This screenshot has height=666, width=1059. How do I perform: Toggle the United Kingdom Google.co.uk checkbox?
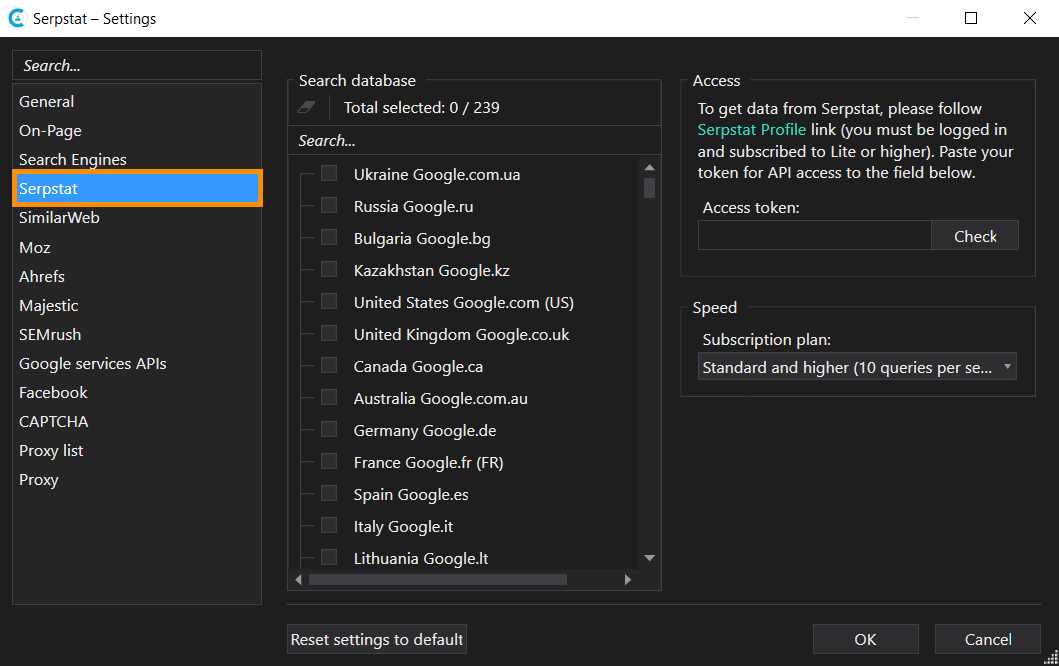point(329,334)
